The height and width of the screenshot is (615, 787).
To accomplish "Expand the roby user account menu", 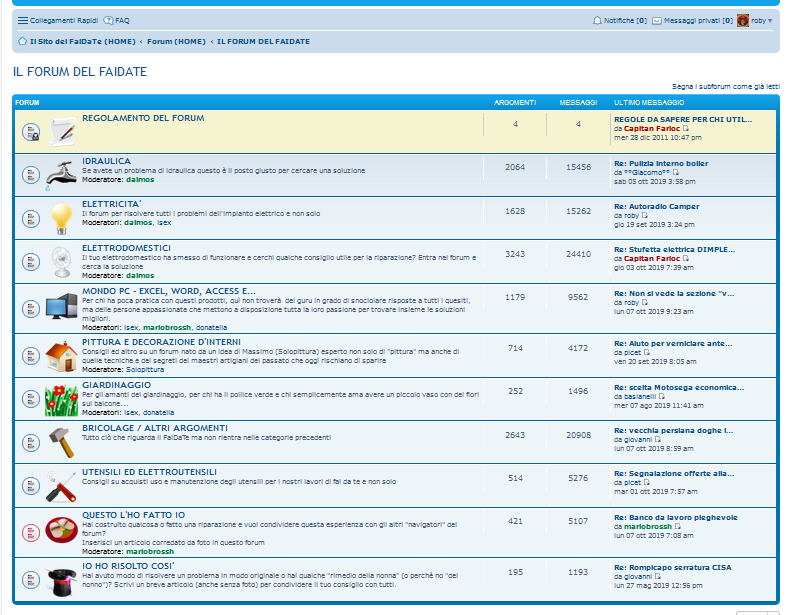I will click(x=755, y=20).
